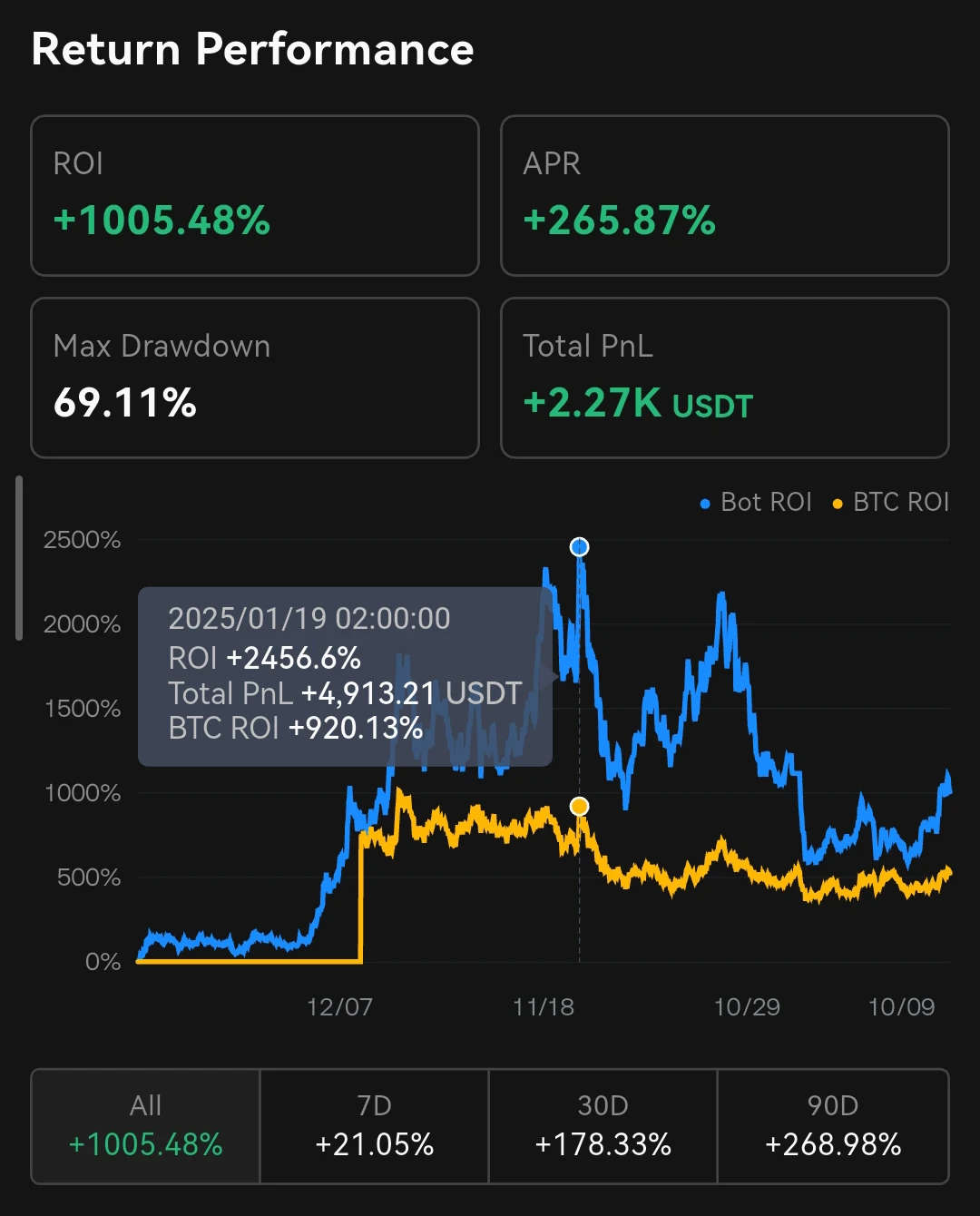Click the yellow BTC ROI chart marker

(580, 806)
